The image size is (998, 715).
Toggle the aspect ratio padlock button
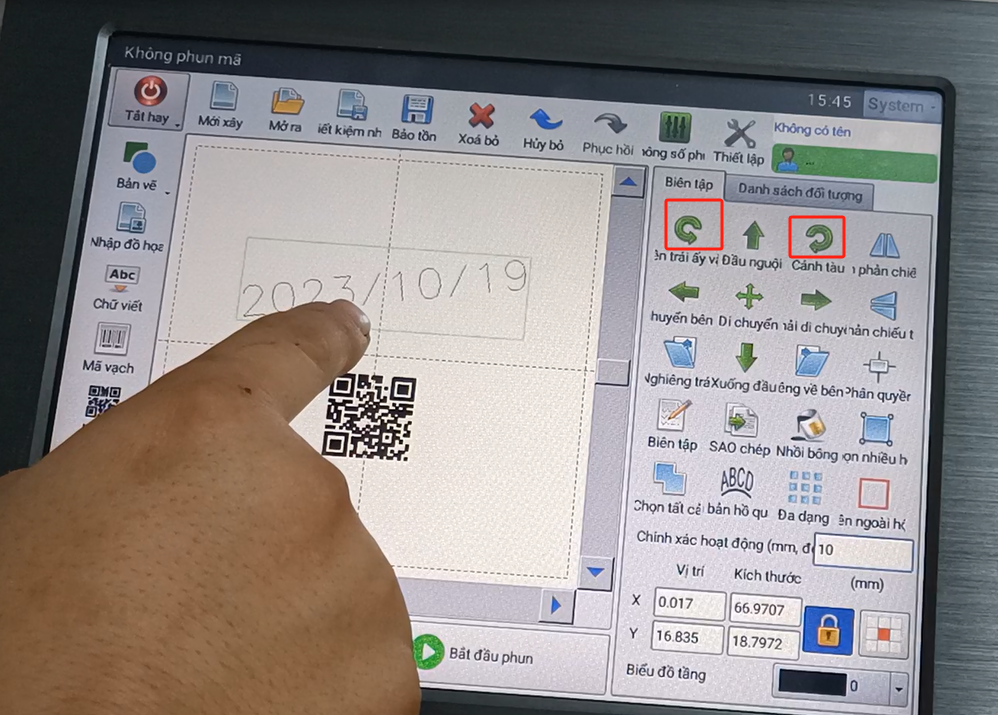[x=828, y=631]
